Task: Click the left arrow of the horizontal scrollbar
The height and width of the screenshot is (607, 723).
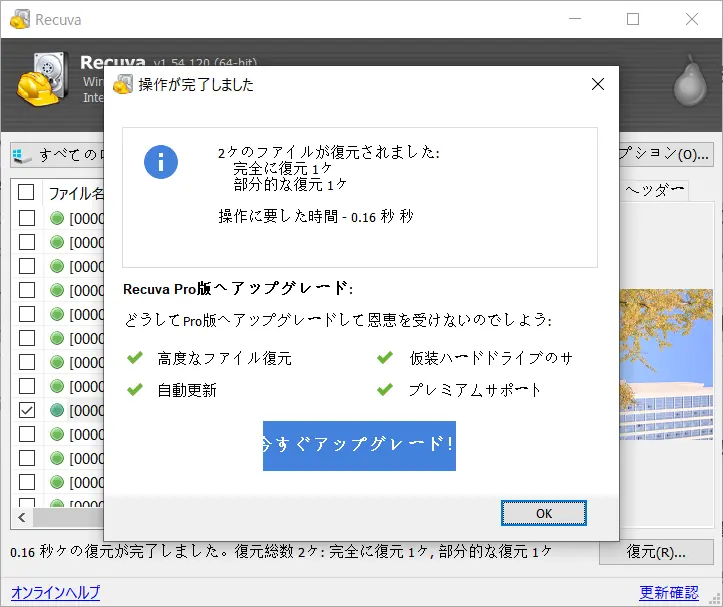Action: tap(22, 517)
